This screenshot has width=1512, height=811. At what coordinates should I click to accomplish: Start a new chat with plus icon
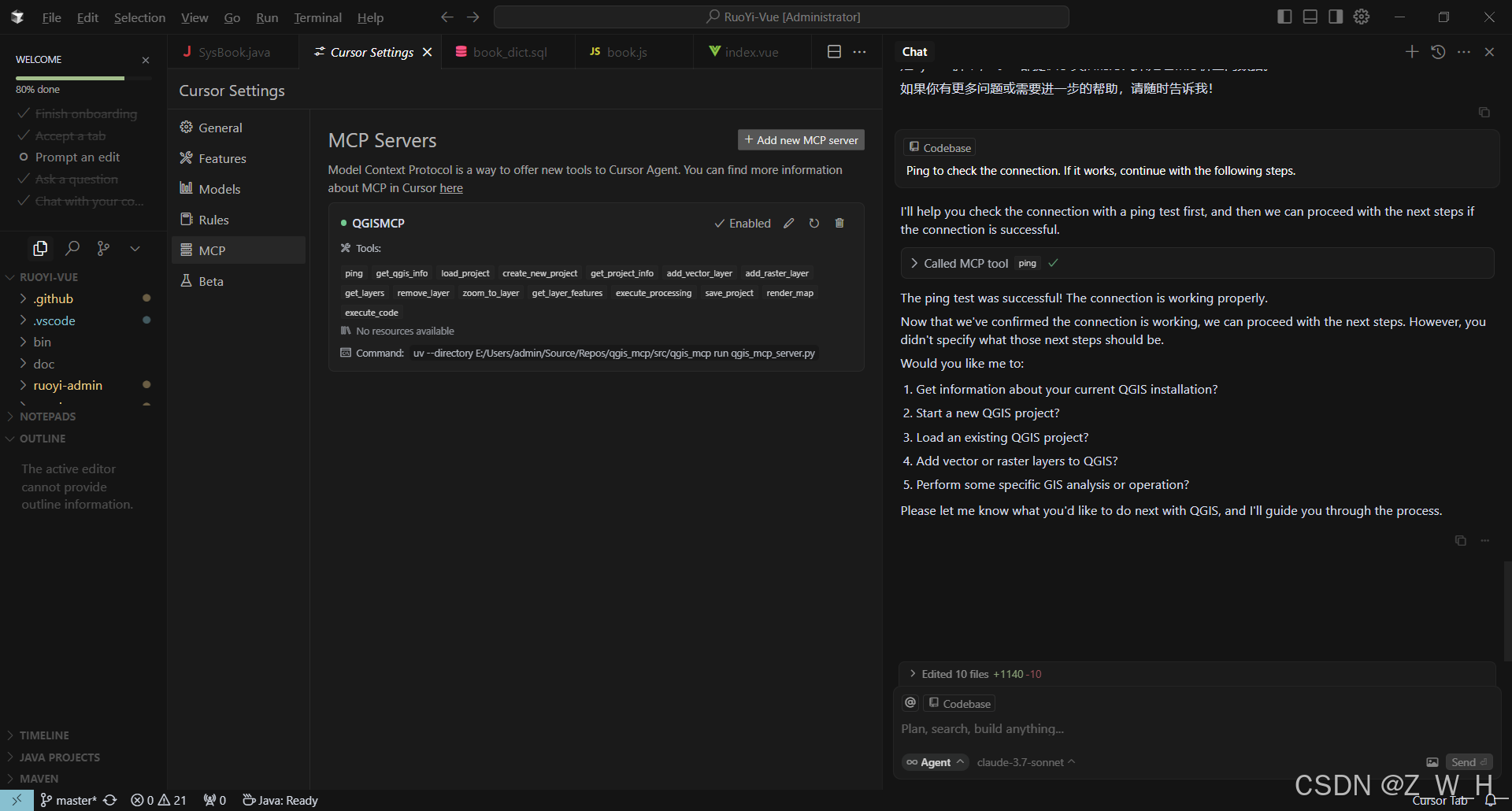(1412, 52)
